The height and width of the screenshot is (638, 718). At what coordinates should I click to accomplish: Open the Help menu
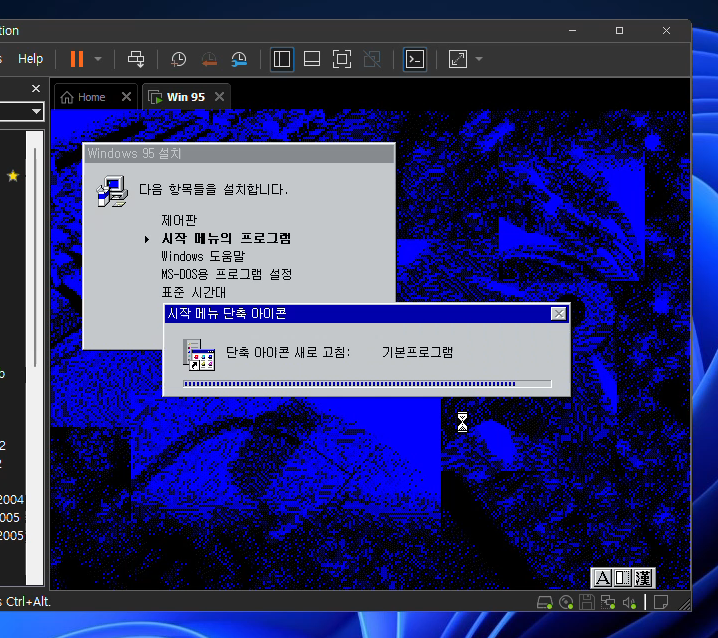(x=30, y=59)
